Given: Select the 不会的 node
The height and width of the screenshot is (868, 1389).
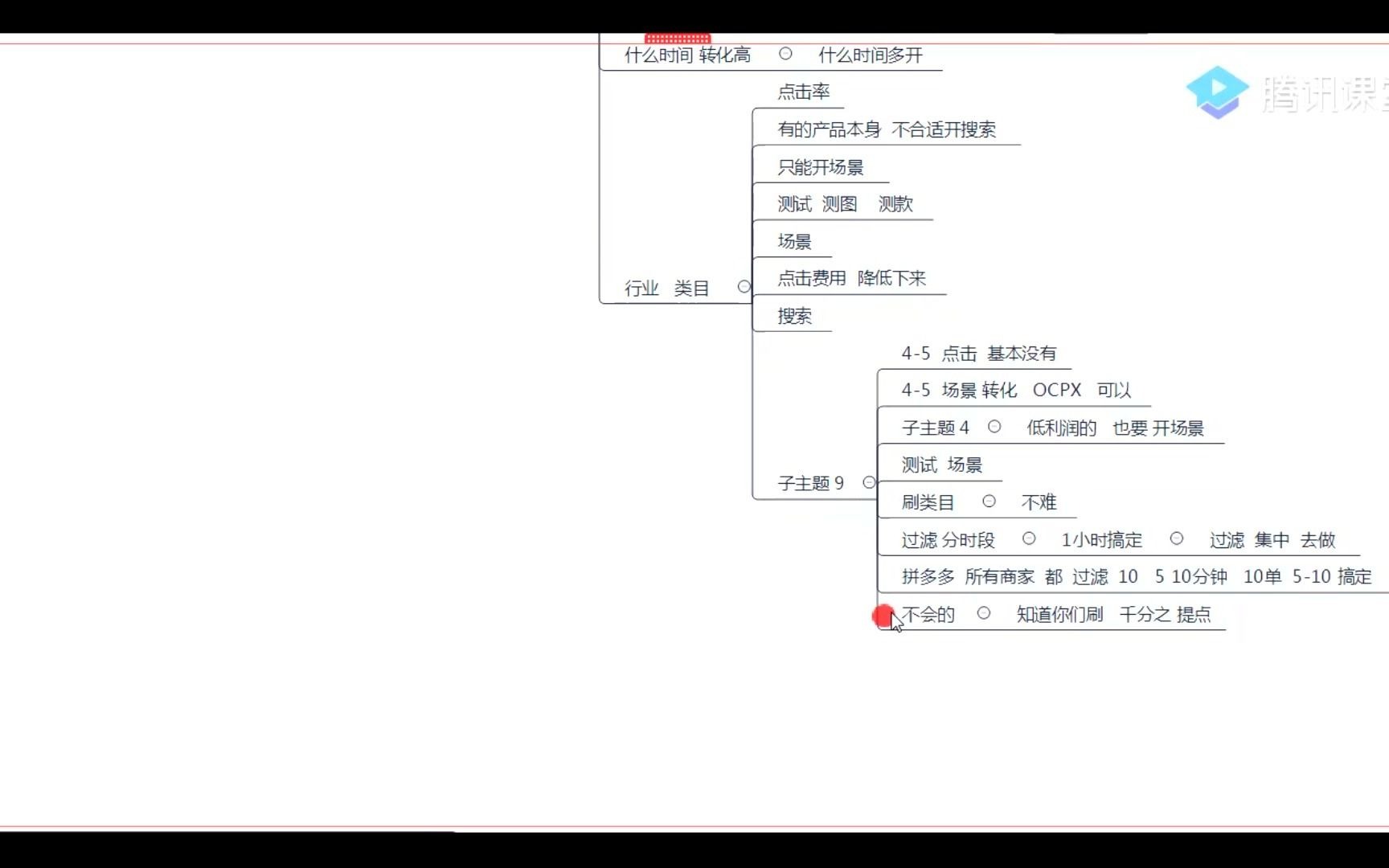Looking at the screenshot, I should [928, 614].
